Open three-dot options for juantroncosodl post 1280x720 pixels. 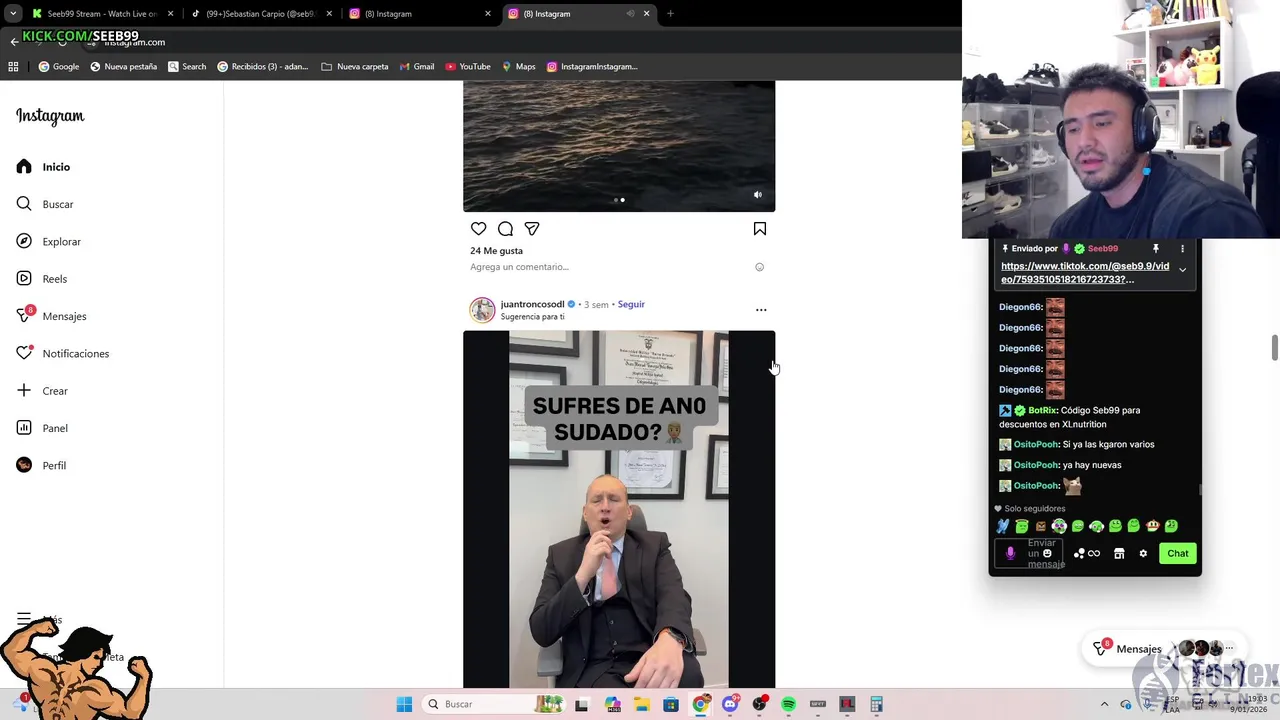[761, 310]
